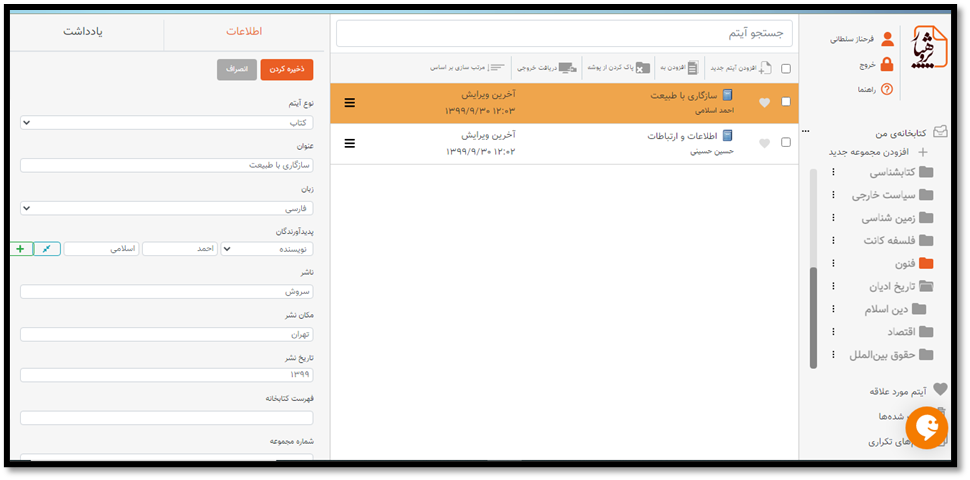Open the item type dropdown showing کتاب
Viewport: 970px width, 480px height.
(167, 122)
